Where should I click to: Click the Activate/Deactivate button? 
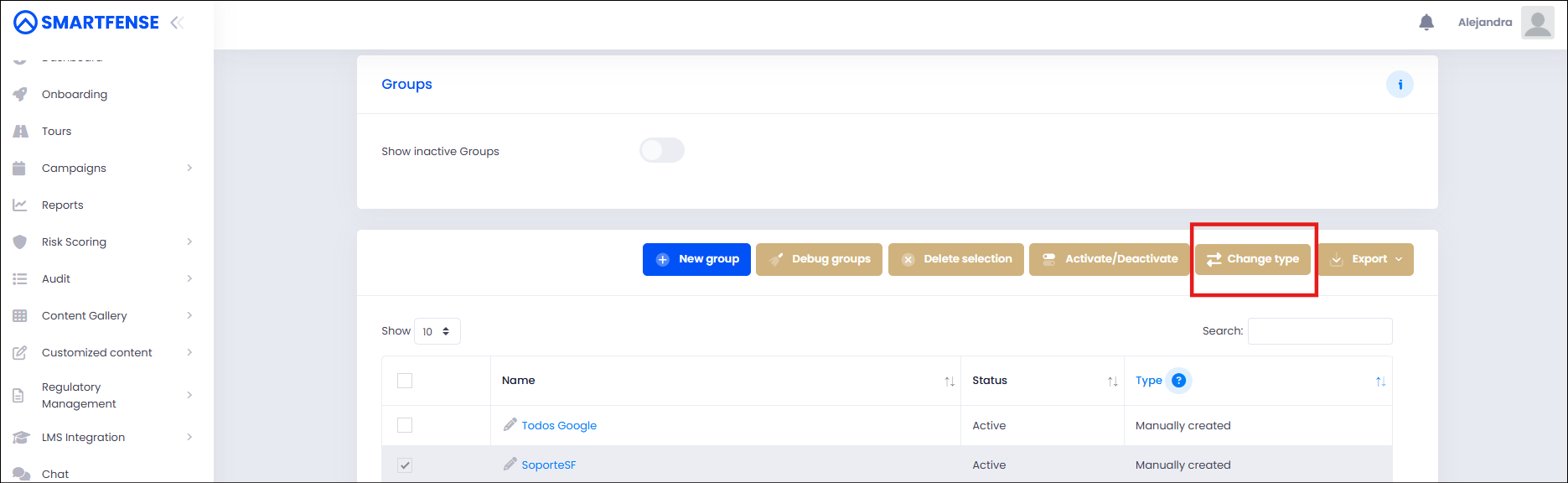pyautogui.click(x=1110, y=259)
